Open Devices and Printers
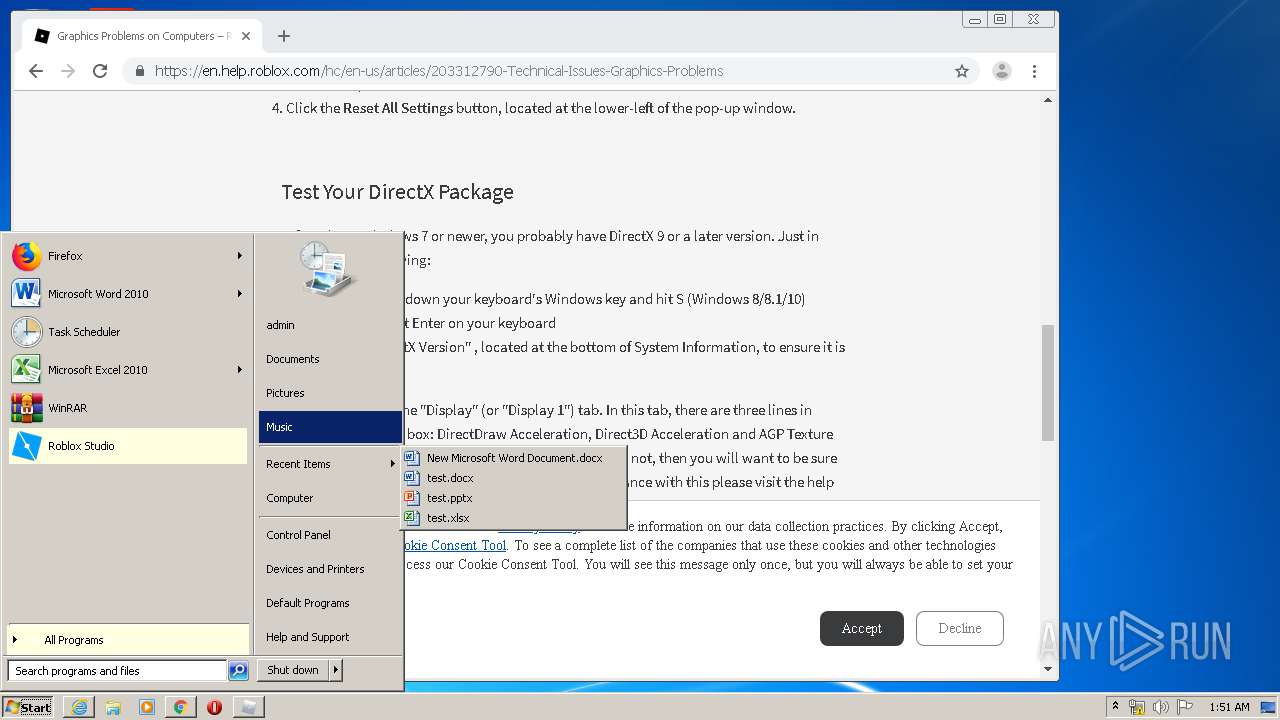Viewport: 1280px width, 720px height. pos(330,569)
